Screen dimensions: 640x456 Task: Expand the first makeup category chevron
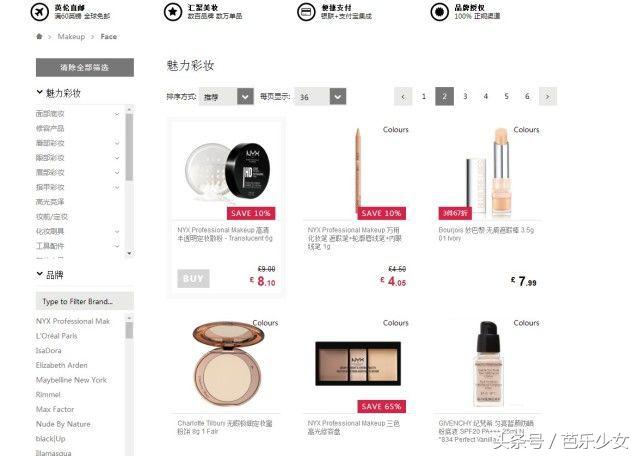pyautogui.click(x=117, y=114)
